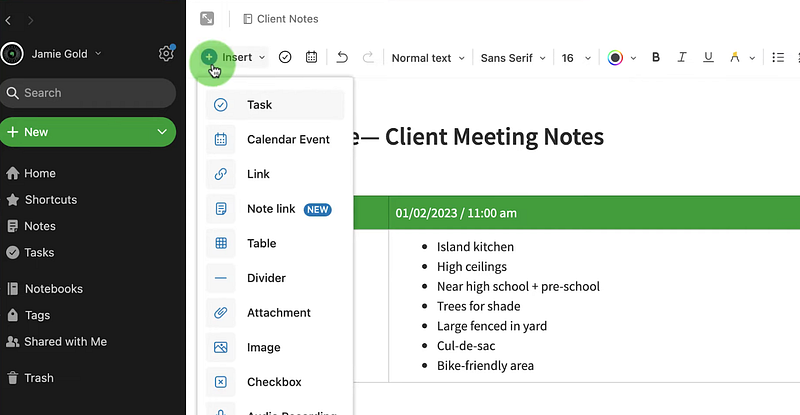Click the font color circle swatch

click(615, 58)
